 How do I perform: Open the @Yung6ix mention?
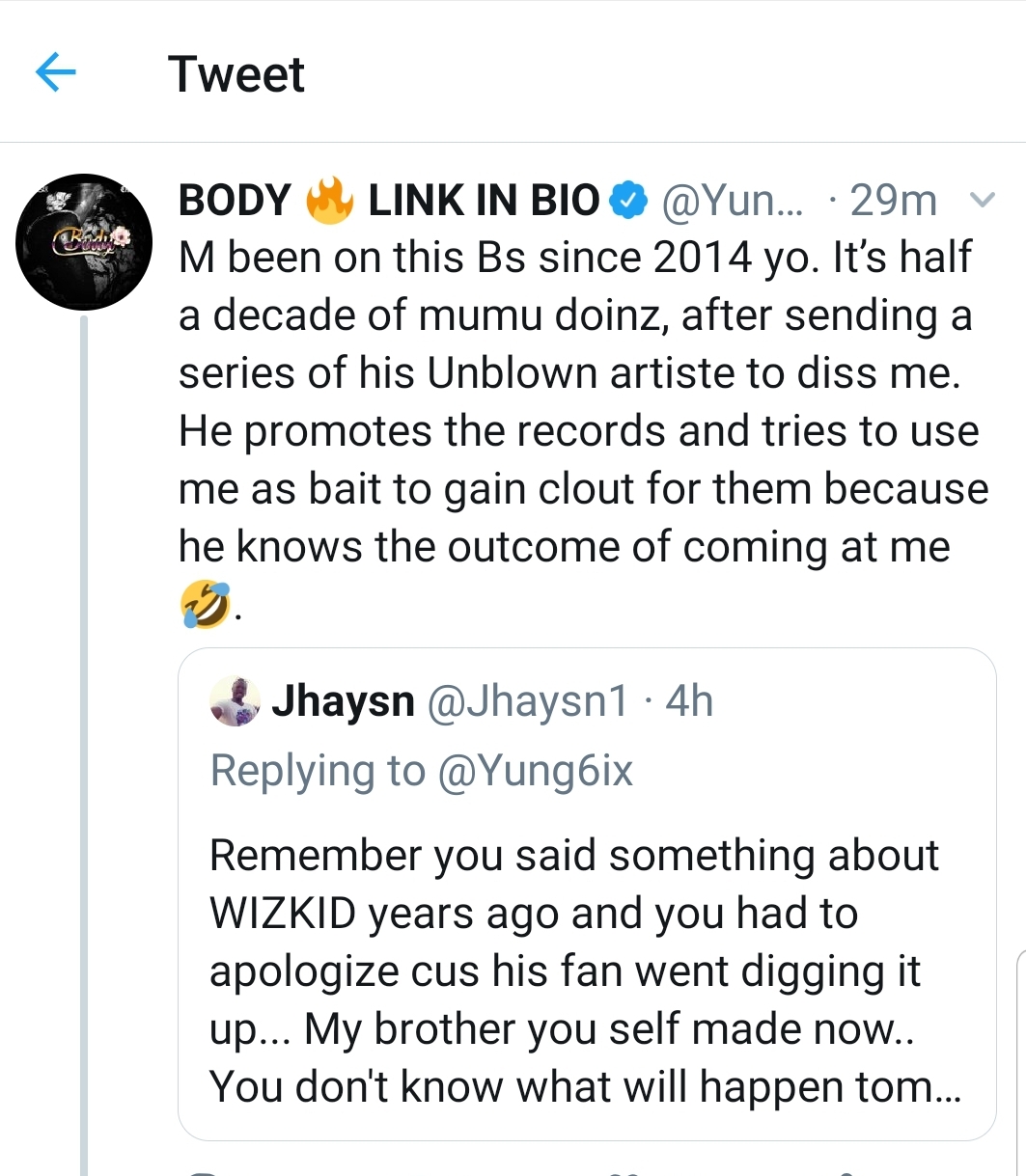coord(536,771)
